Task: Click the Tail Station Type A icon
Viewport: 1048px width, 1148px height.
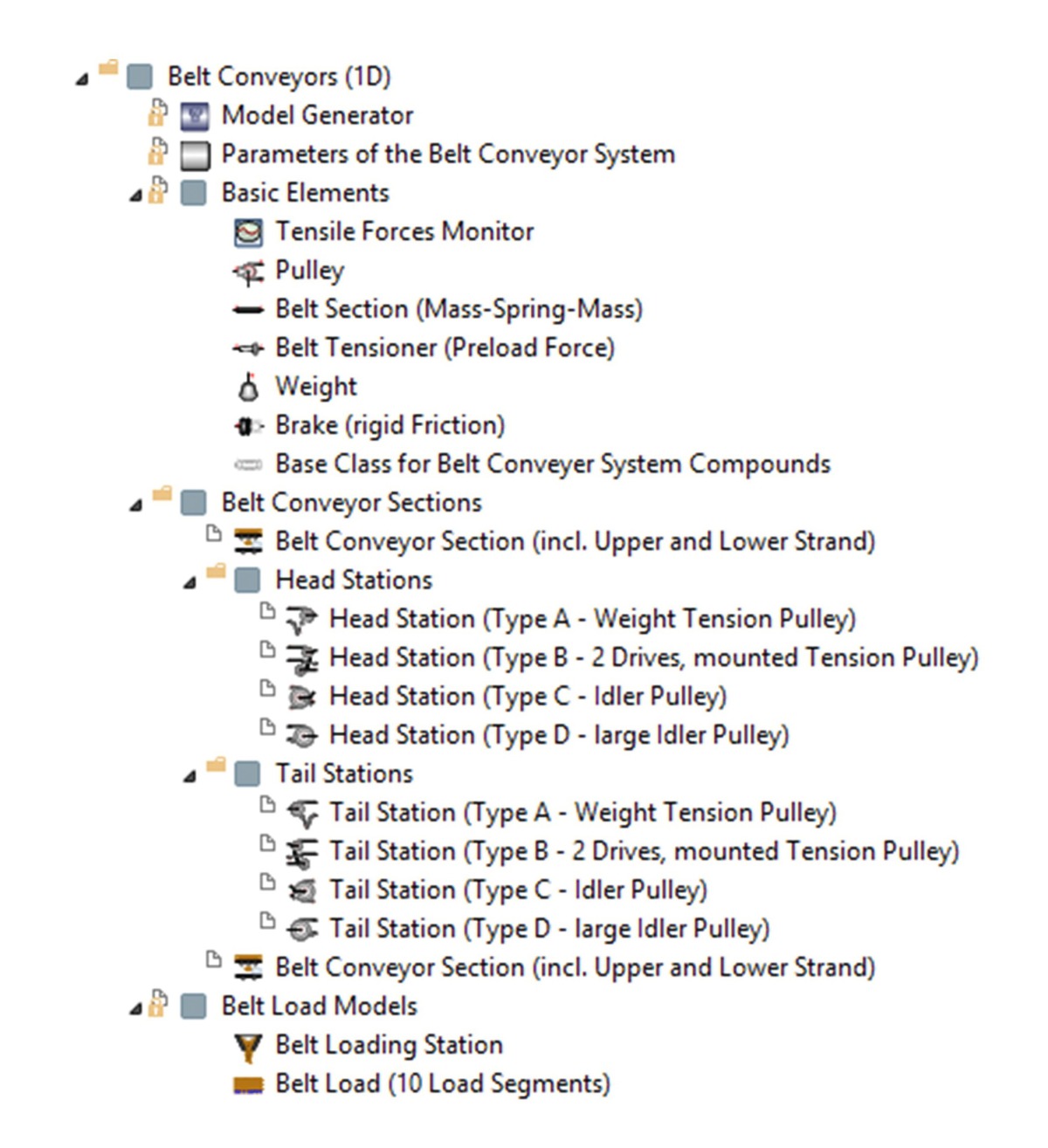Action: 302,814
